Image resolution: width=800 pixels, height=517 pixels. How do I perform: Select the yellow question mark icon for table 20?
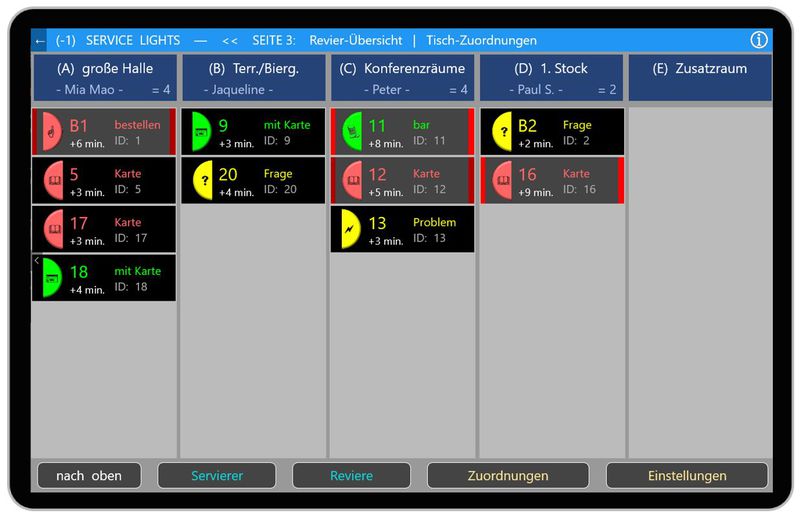coord(203,180)
